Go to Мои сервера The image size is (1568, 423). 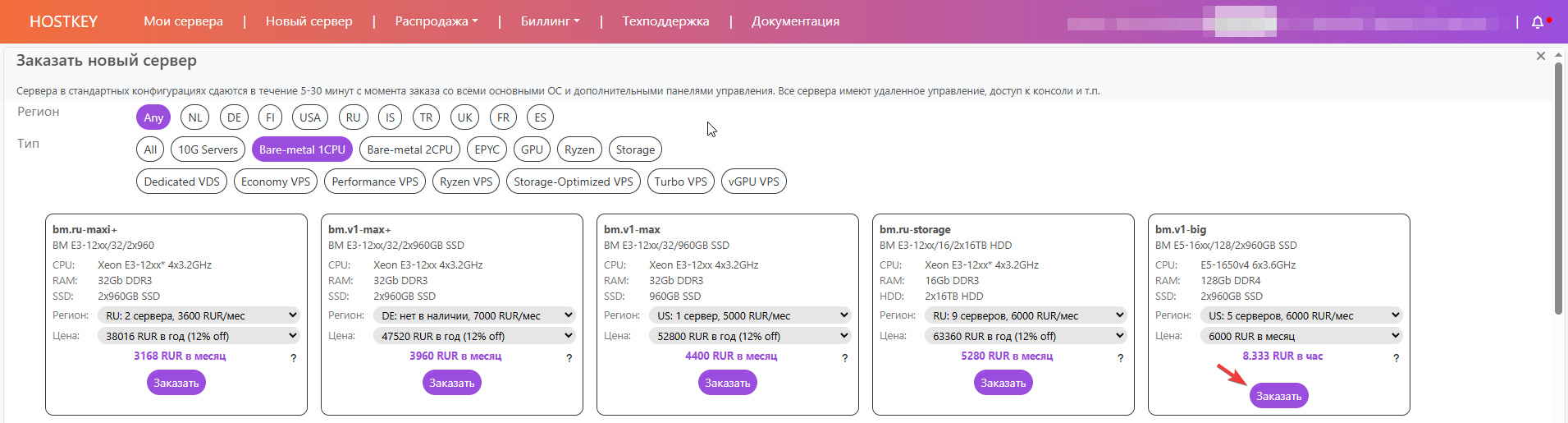click(183, 21)
